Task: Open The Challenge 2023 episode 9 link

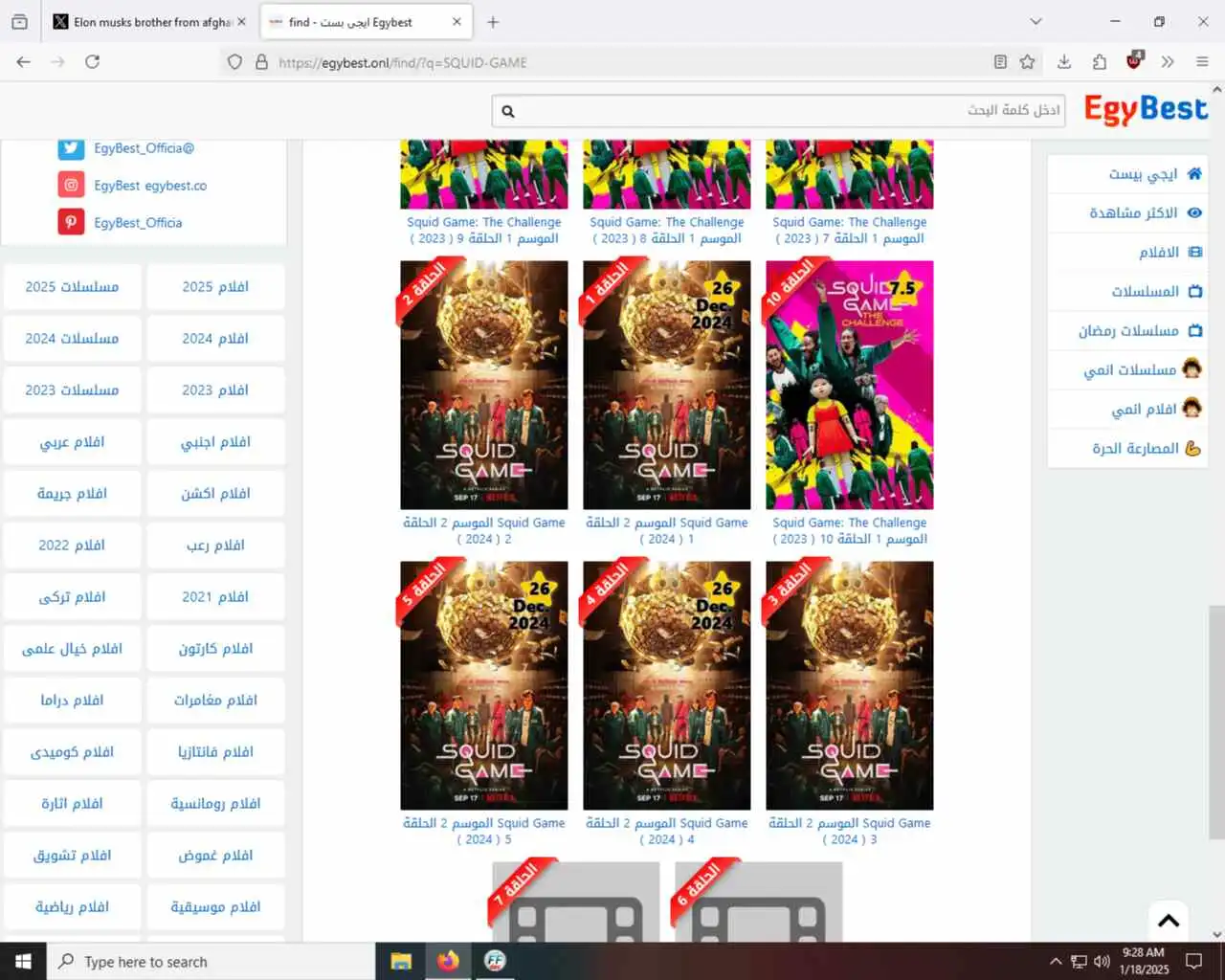Action: (x=484, y=230)
